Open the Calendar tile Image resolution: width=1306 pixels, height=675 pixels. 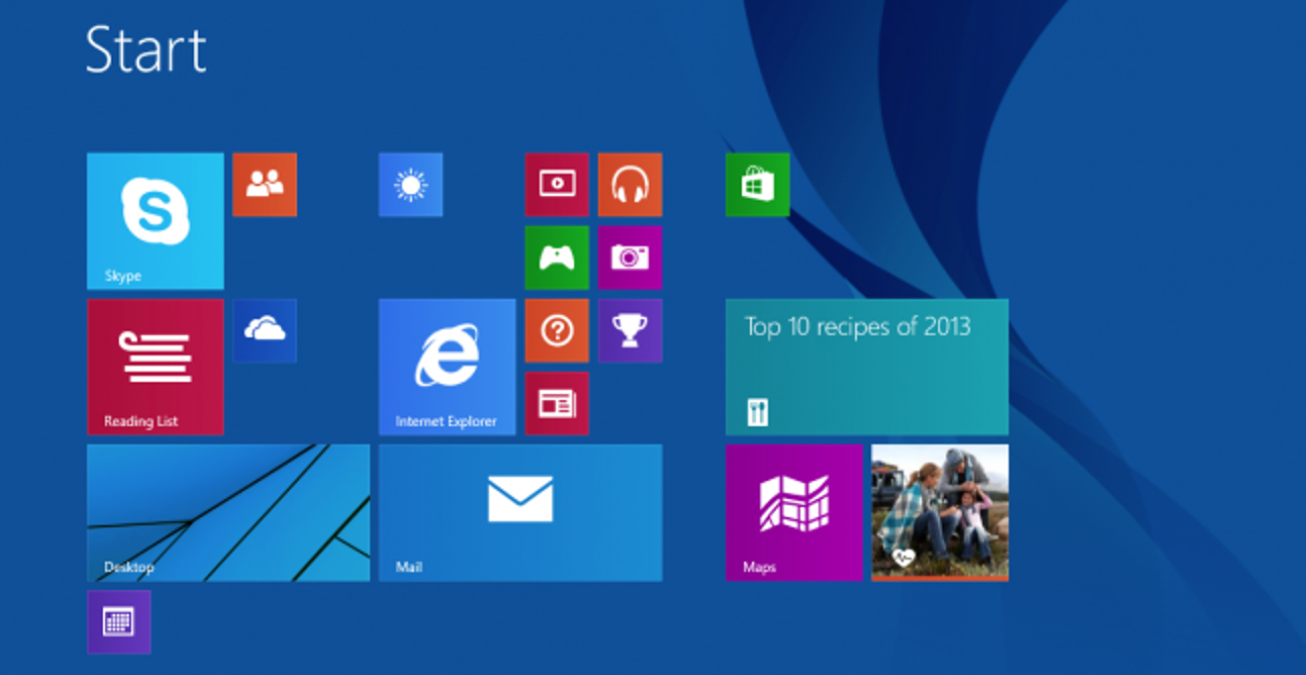point(119,622)
